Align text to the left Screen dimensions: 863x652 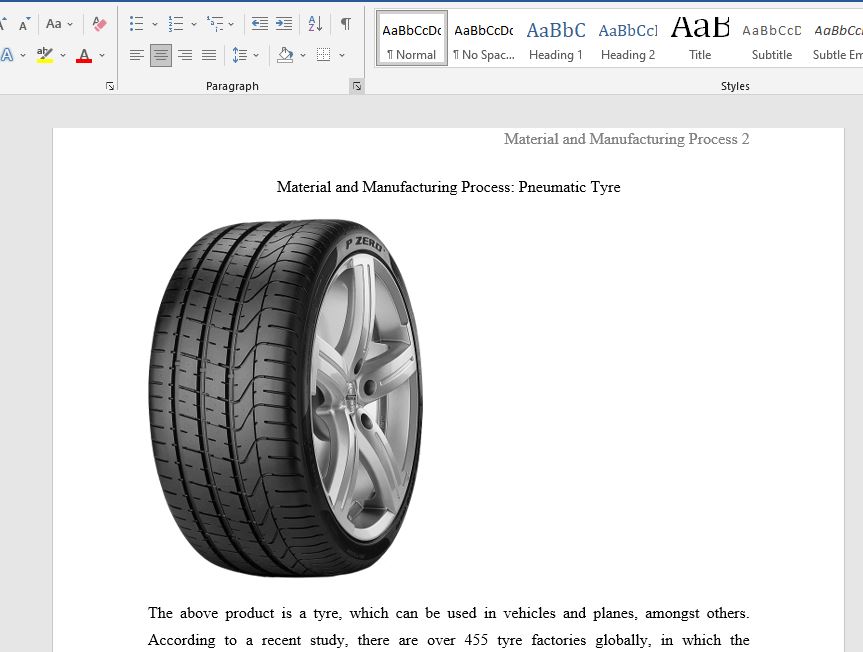(x=136, y=55)
